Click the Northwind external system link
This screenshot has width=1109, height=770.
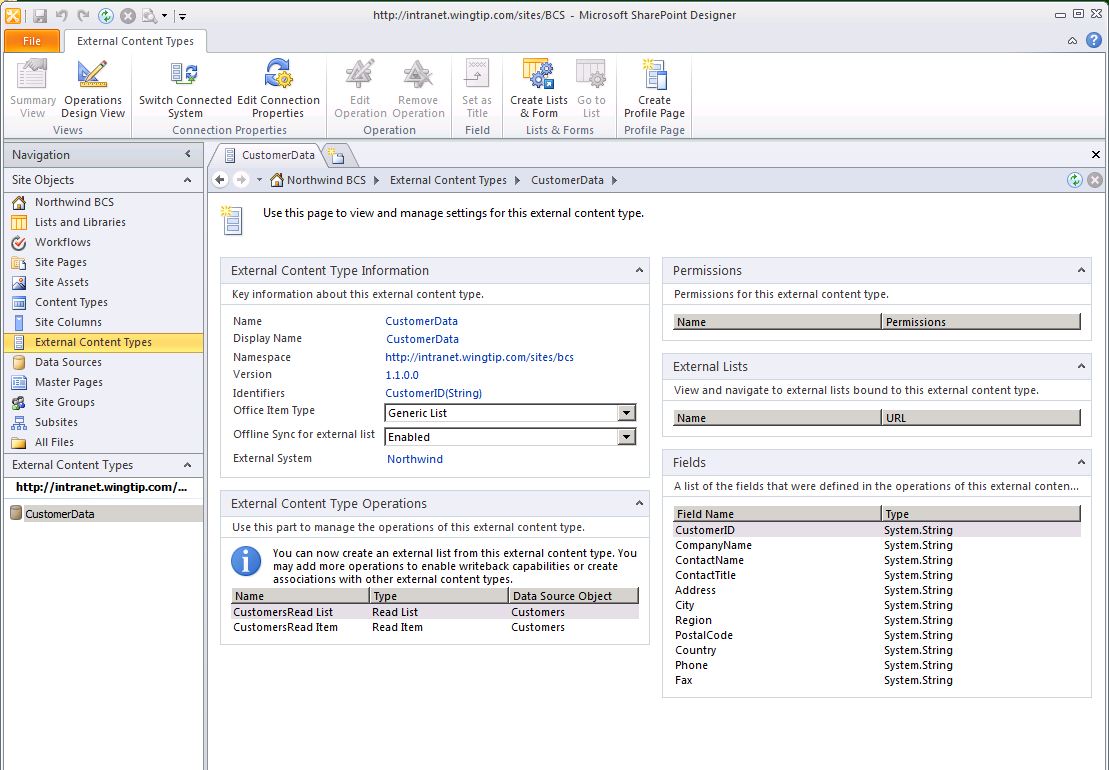(414, 459)
